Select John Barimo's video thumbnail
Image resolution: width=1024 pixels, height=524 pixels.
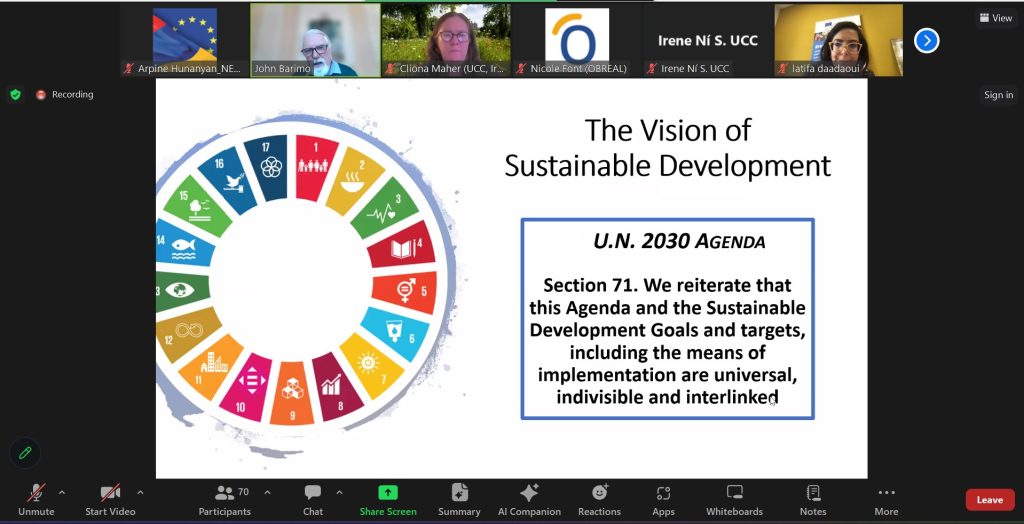tap(315, 40)
